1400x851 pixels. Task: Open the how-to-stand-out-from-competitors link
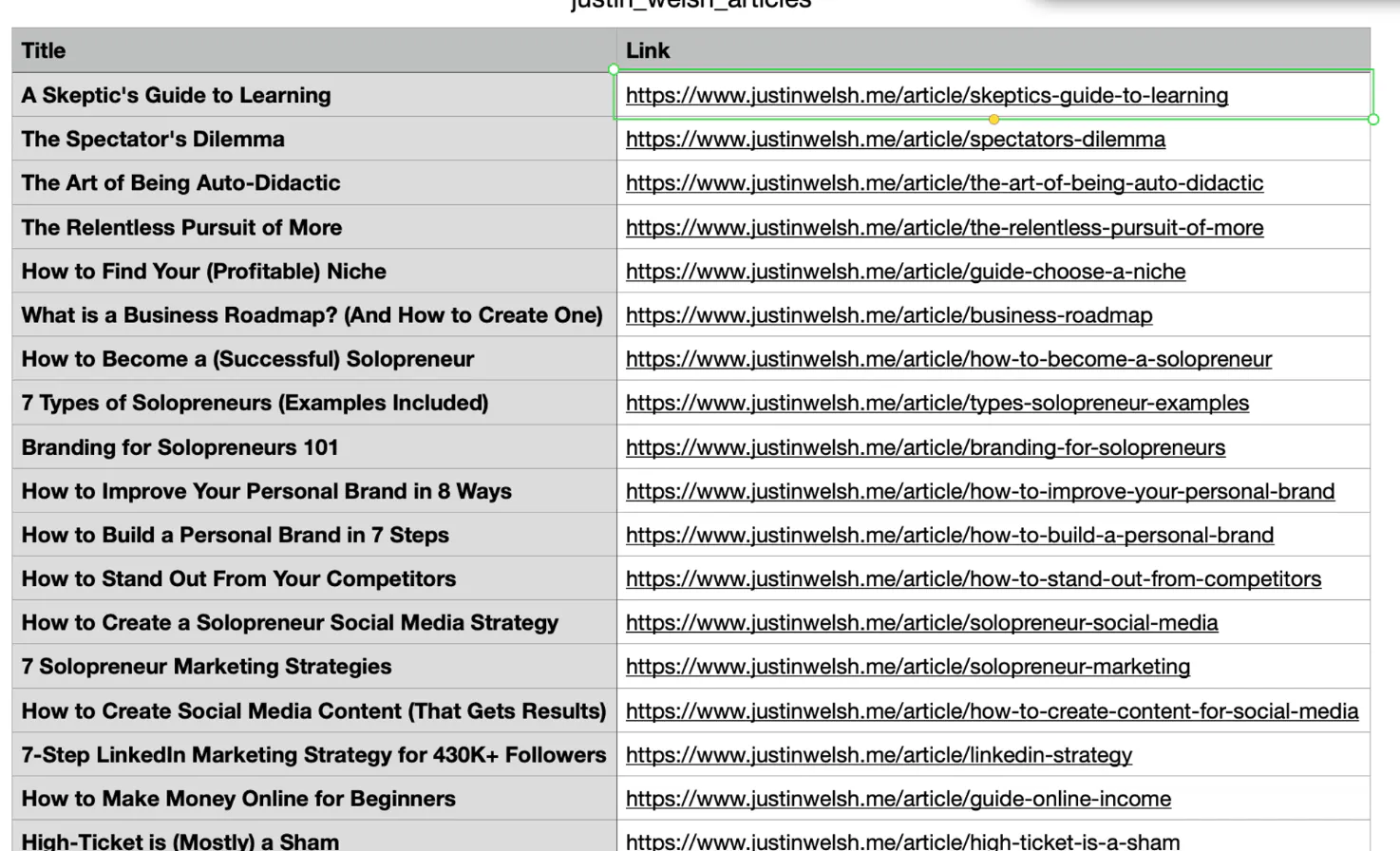[x=974, y=578]
